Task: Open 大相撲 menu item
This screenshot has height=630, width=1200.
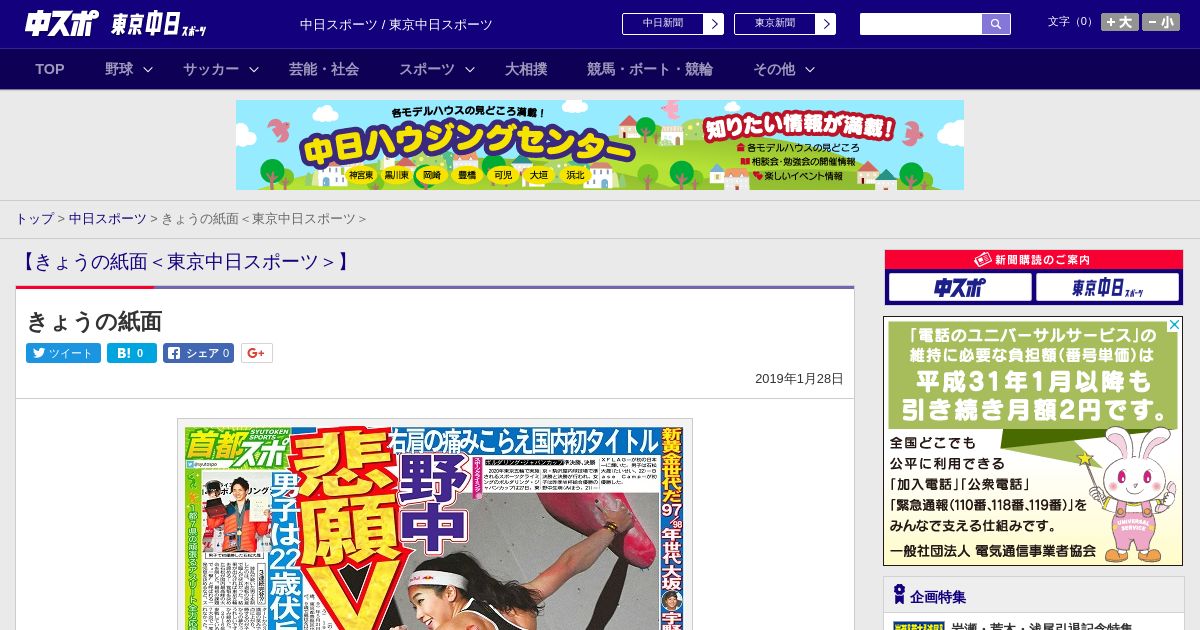Action: pos(526,69)
